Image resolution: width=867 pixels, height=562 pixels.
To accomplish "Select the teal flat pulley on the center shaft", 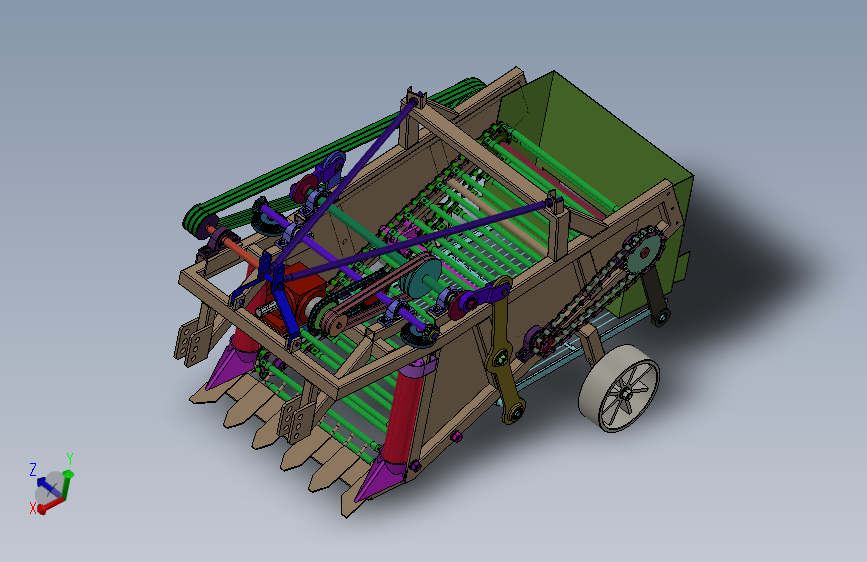I will 422,280.
